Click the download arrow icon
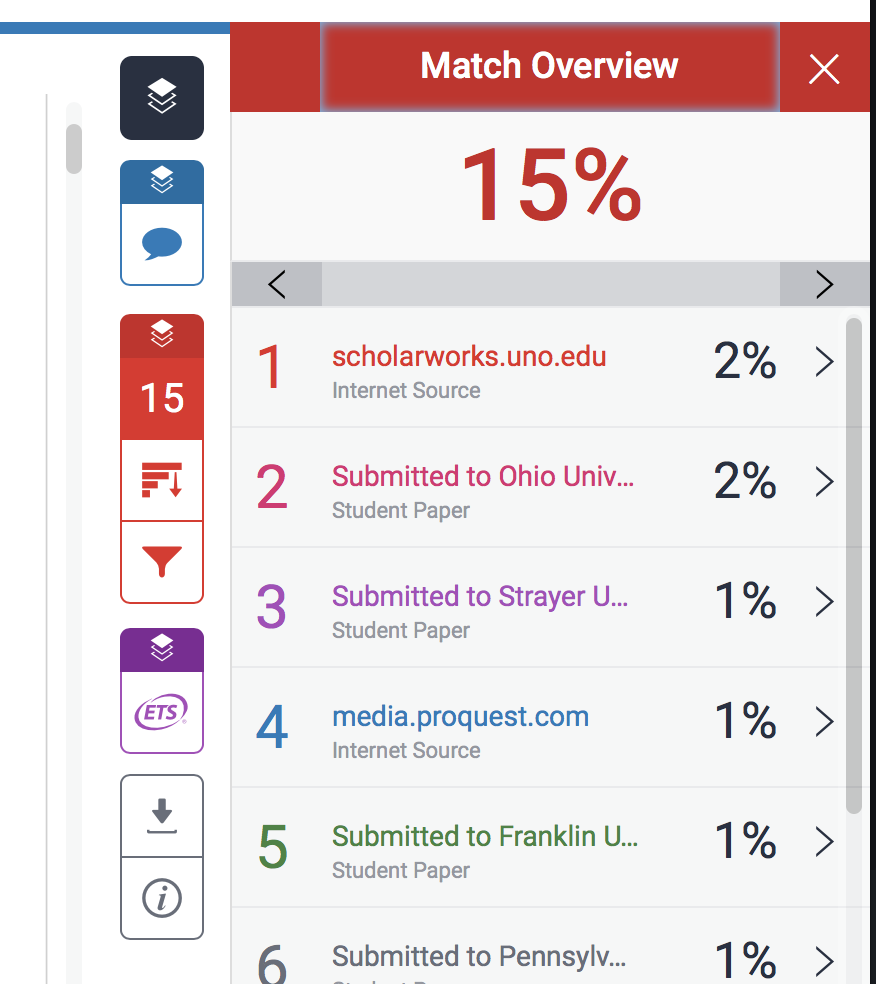Image resolution: width=876 pixels, height=984 pixels. pos(162,816)
